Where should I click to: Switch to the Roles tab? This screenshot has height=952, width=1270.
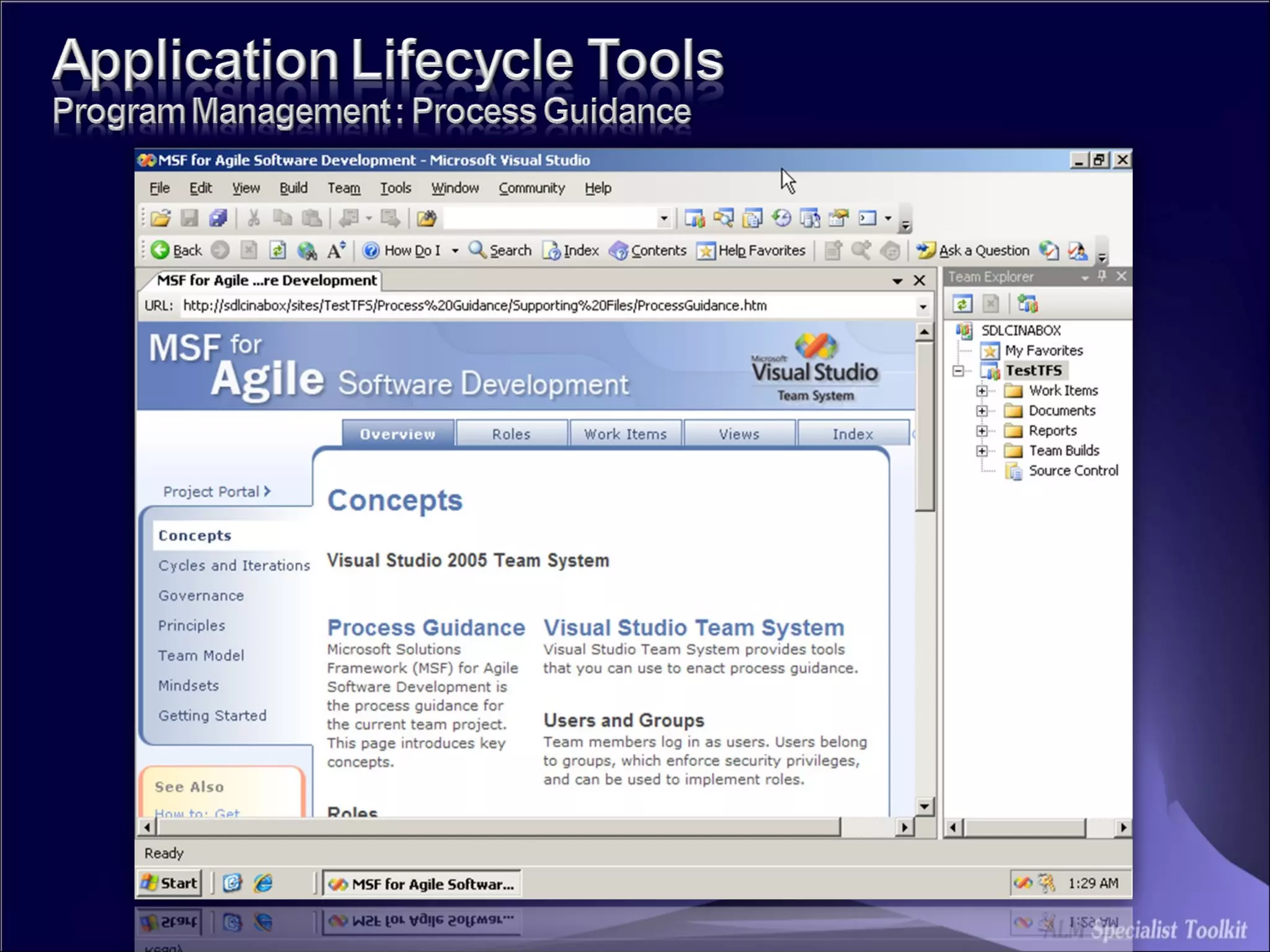pyautogui.click(x=511, y=434)
